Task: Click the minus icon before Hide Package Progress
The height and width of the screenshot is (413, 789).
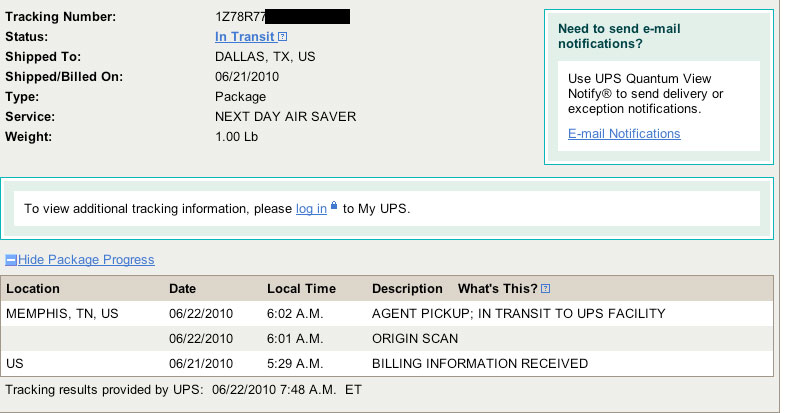Action: [x=11, y=260]
